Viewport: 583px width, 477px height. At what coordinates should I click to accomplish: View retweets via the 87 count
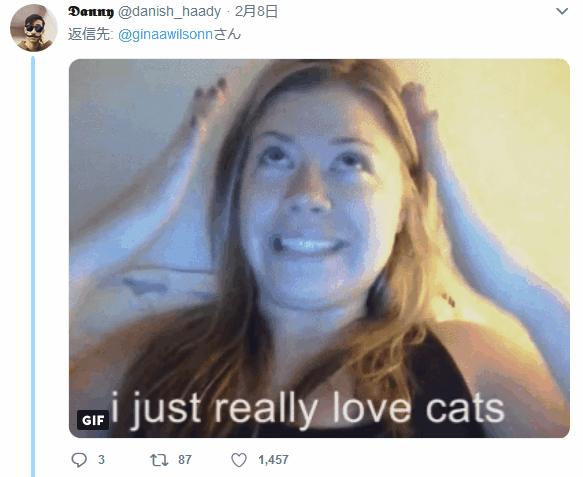185,460
